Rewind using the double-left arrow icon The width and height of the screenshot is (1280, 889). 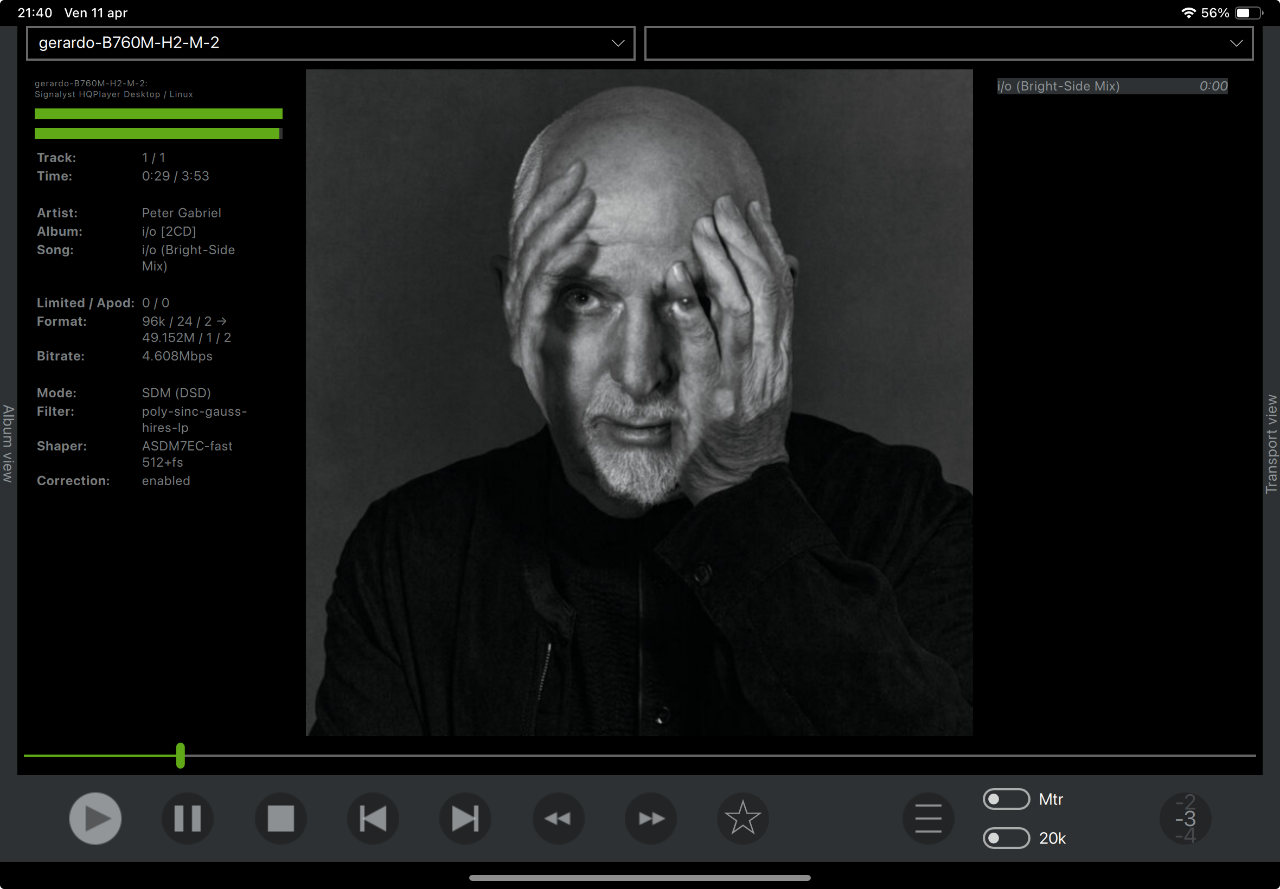tap(558, 819)
